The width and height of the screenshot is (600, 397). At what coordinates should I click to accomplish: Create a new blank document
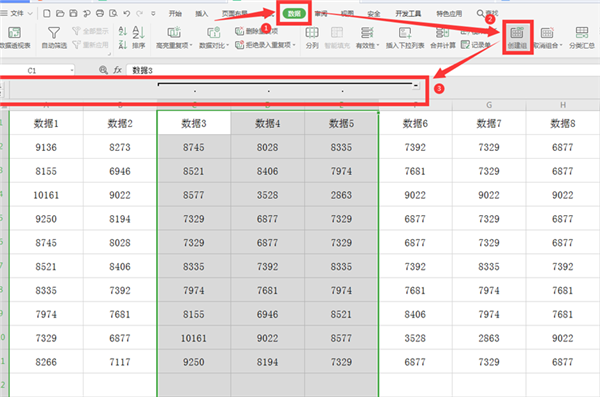47,13
